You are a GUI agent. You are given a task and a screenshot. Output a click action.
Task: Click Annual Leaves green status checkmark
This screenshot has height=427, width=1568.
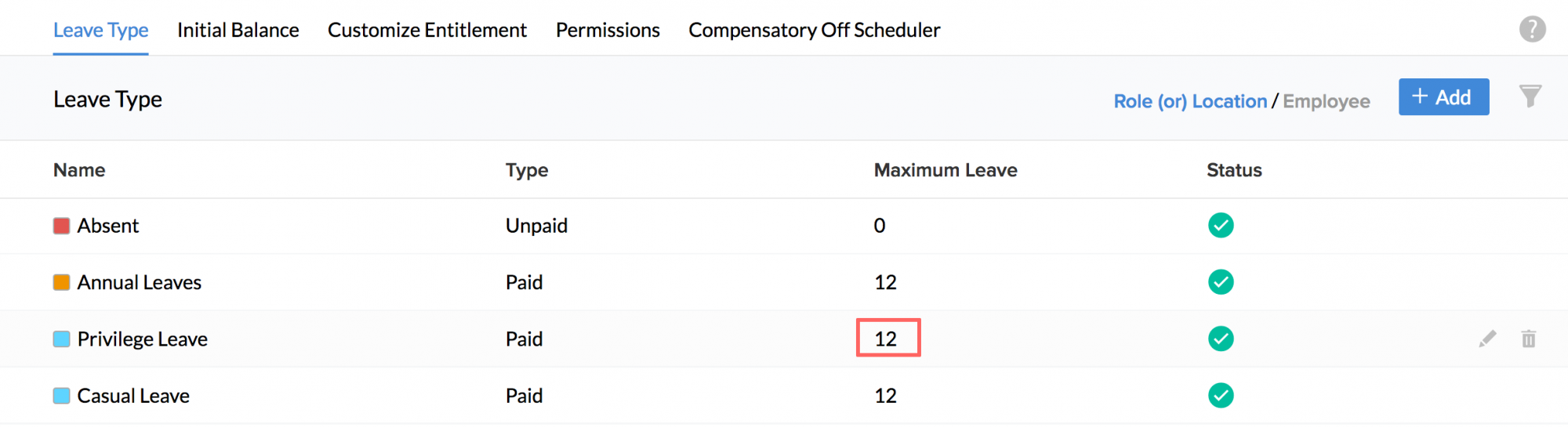click(x=1221, y=282)
